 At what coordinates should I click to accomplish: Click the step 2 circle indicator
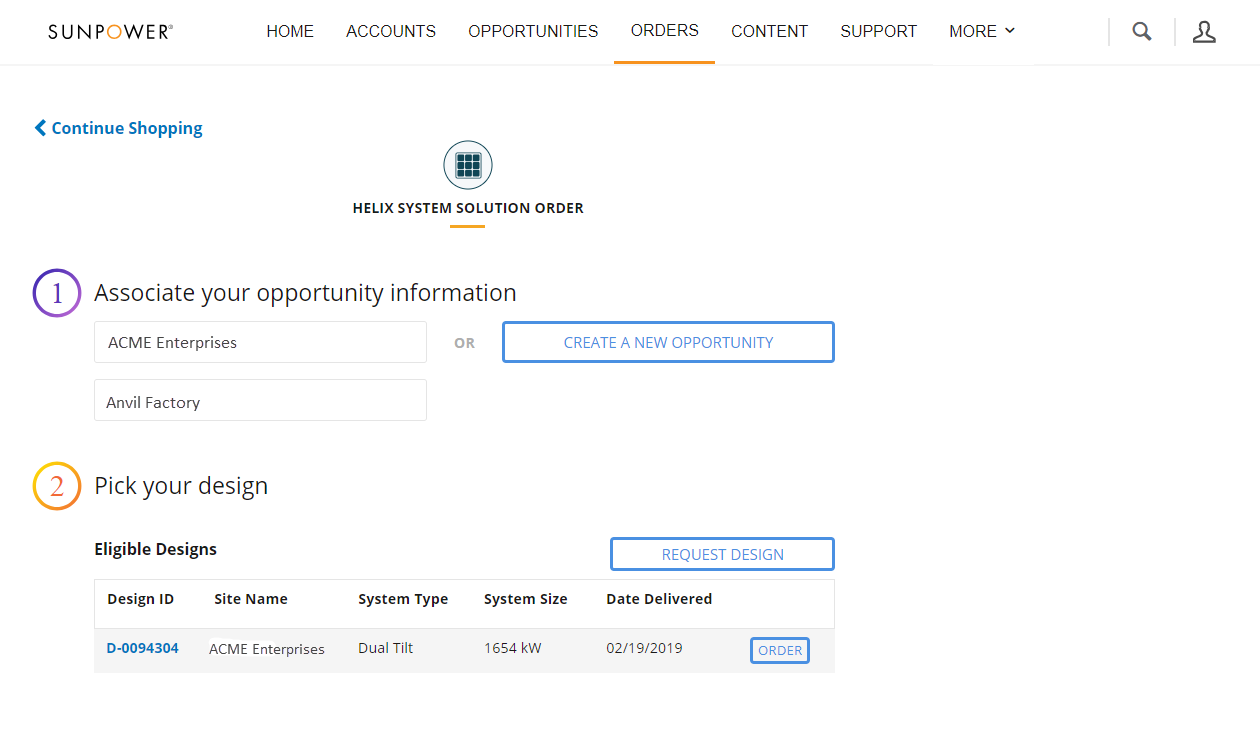[x=56, y=485]
